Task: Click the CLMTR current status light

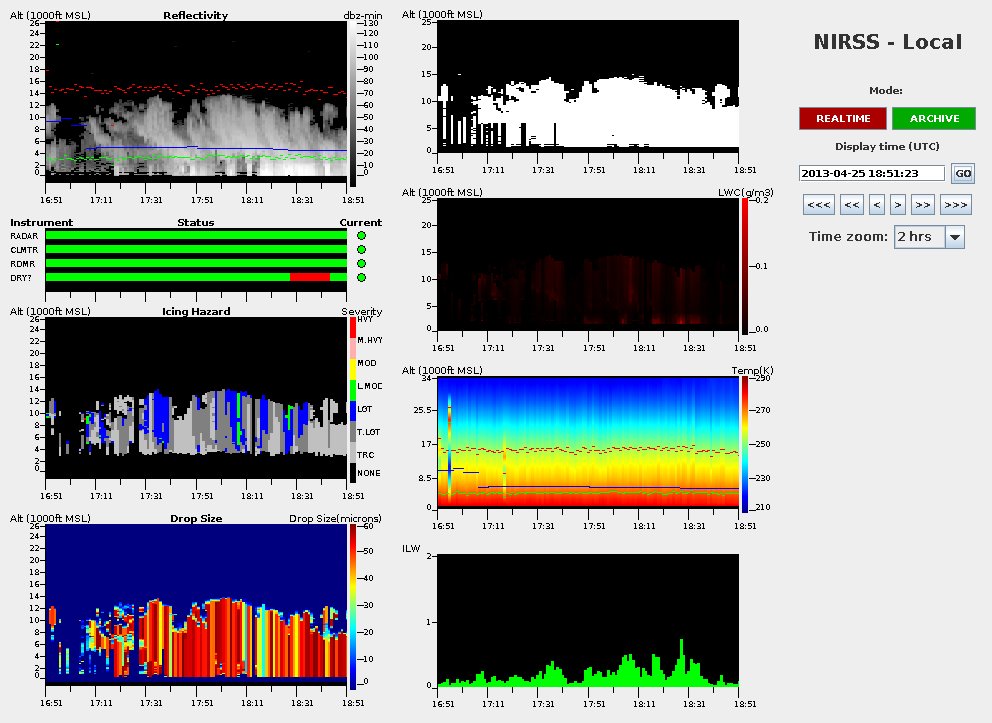Action: [361, 249]
